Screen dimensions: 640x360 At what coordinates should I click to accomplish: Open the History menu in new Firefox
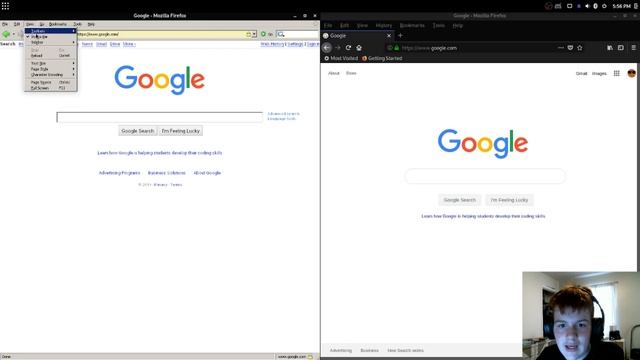[384, 25]
